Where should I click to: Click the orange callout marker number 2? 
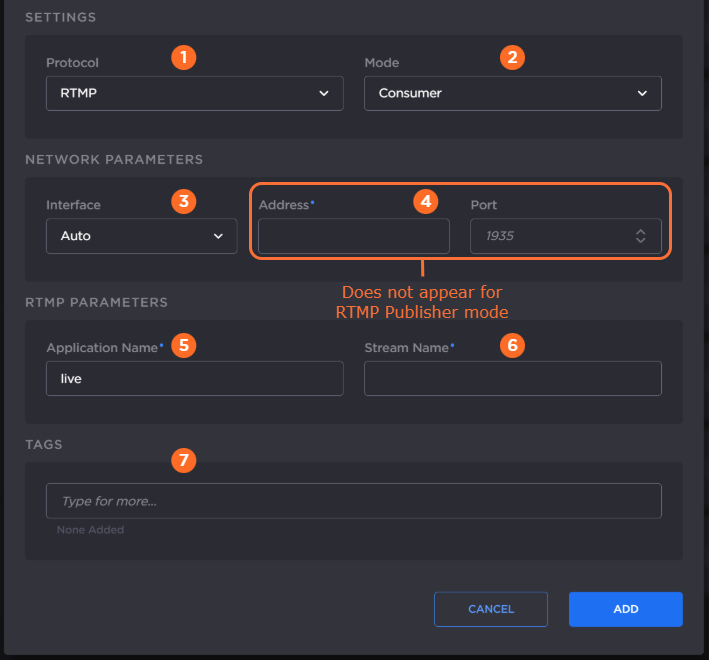pyautogui.click(x=512, y=57)
